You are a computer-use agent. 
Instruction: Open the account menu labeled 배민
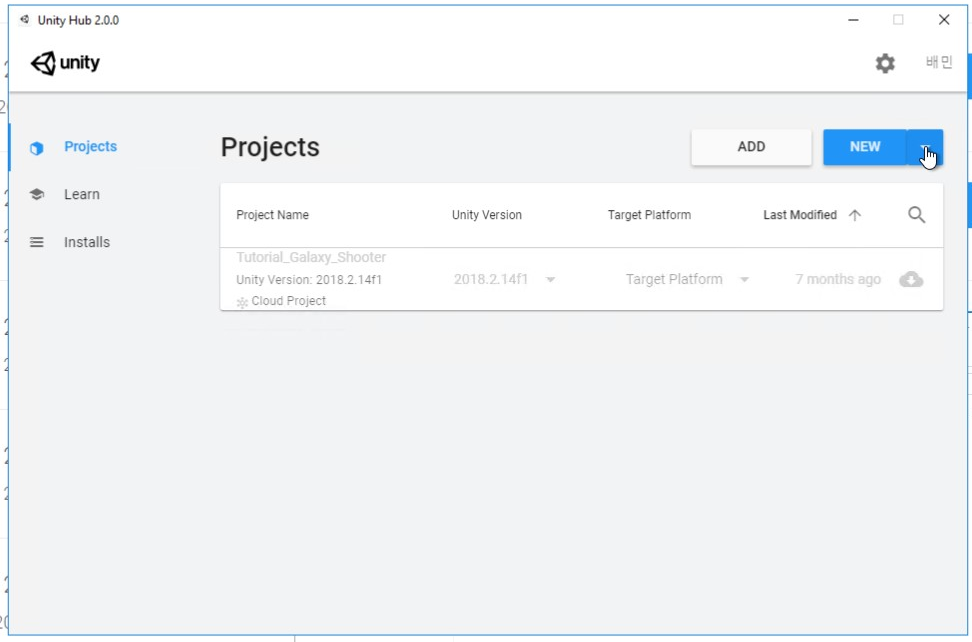(x=939, y=63)
